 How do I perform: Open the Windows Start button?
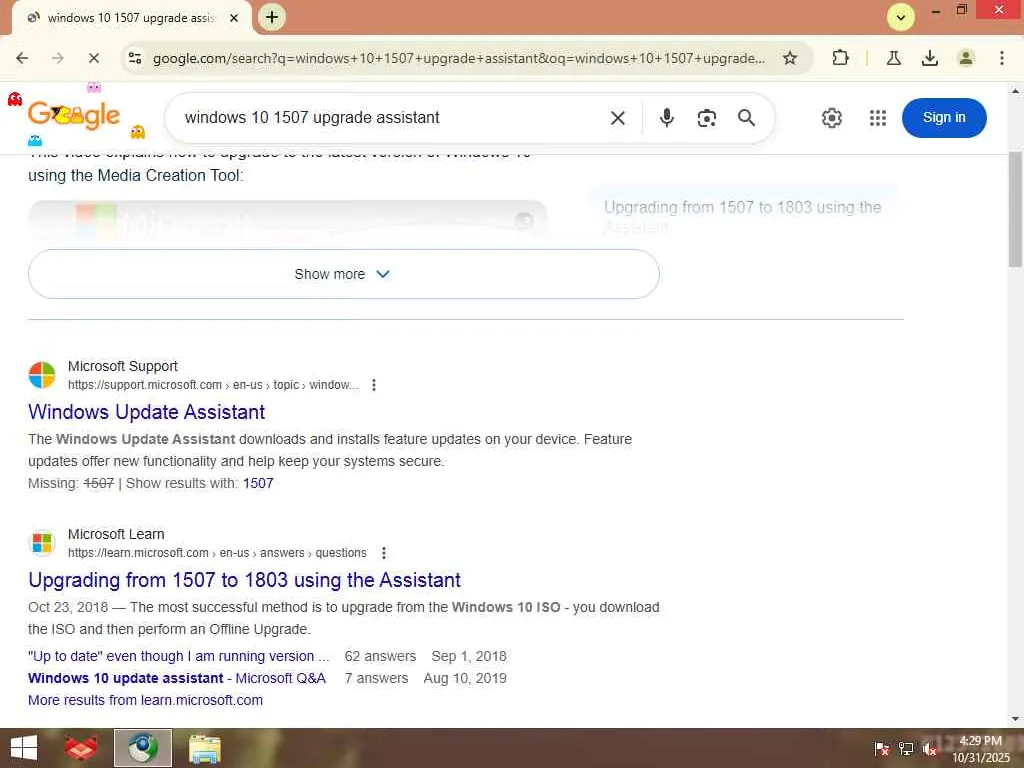click(x=24, y=748)
